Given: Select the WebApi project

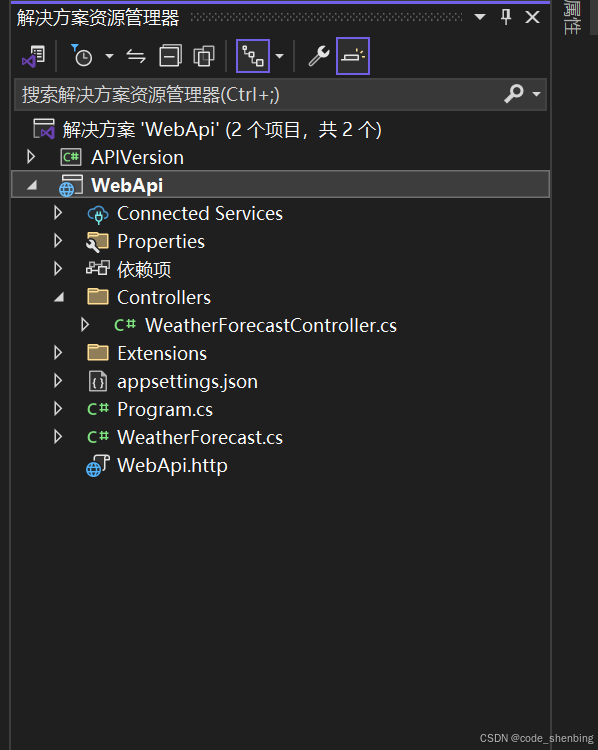Looking at the screenshot, I should [x=127, y=185].
